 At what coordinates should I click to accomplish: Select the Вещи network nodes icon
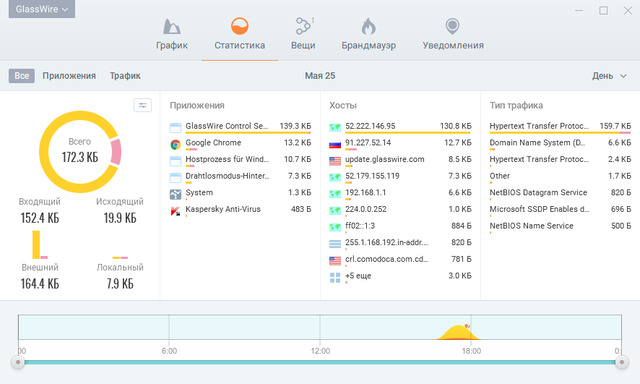[x=303, y=26]
